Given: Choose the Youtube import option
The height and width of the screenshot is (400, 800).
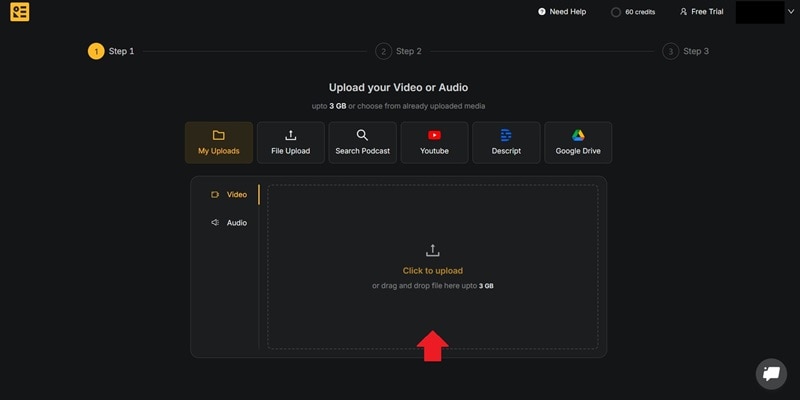Looking at the screenshot, I should [x=435, y=142].
